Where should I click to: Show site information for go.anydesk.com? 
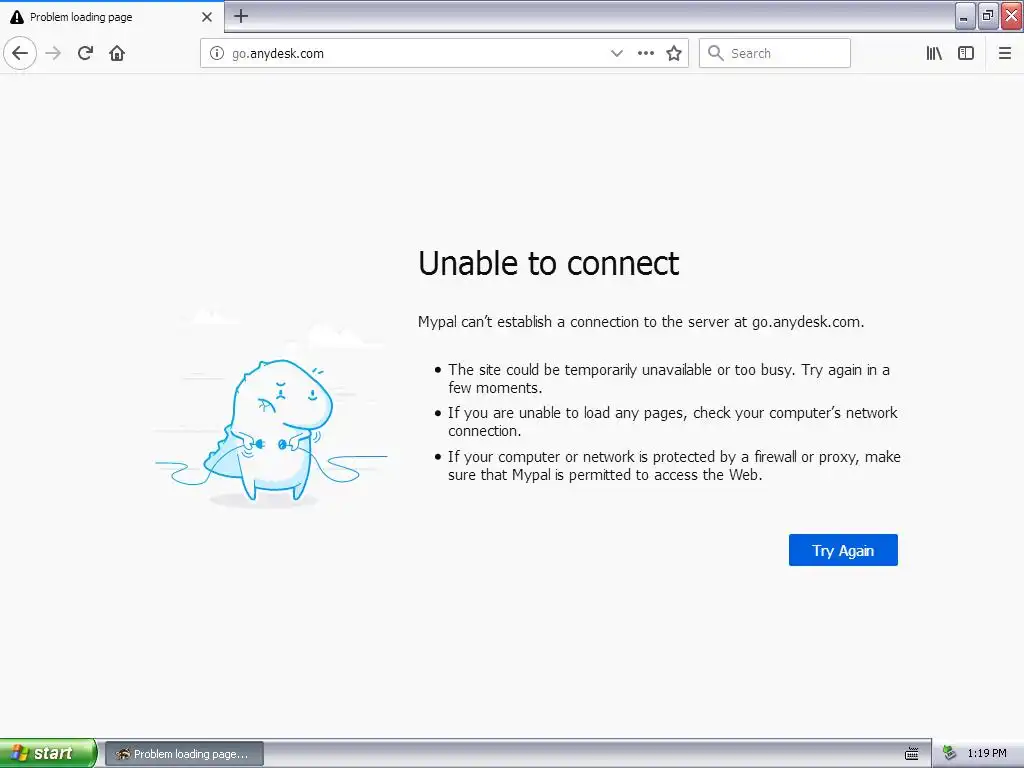(x=216, y=53)
